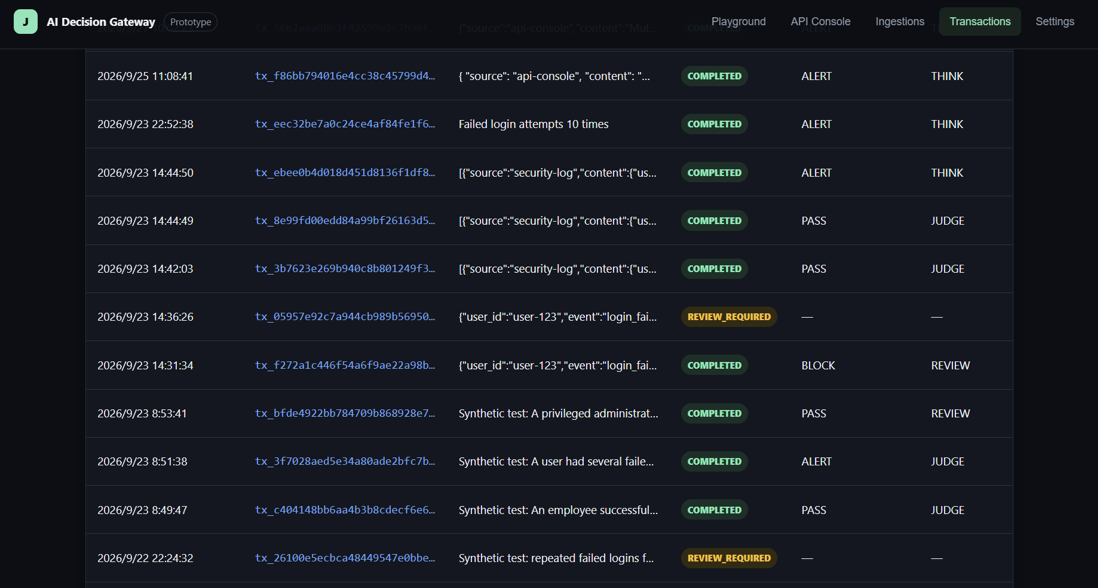Click the tx_f272a1c446f54a6f9ae22a98b link
The height and width of the screenshot is (588, 1098).
(x=345, y=365)
